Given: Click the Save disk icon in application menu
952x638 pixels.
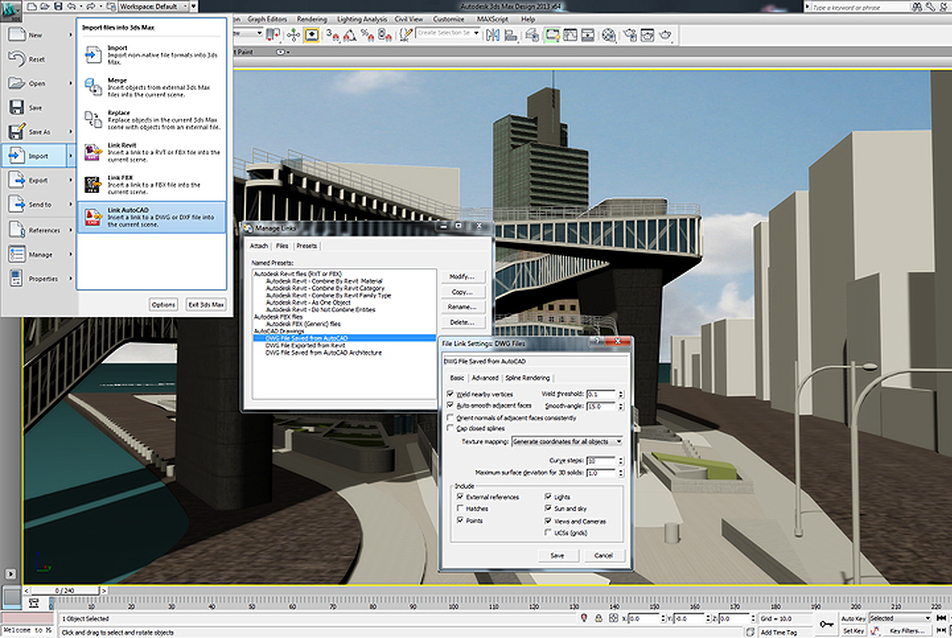Looking at the screenshot, I should pos(16,107).
